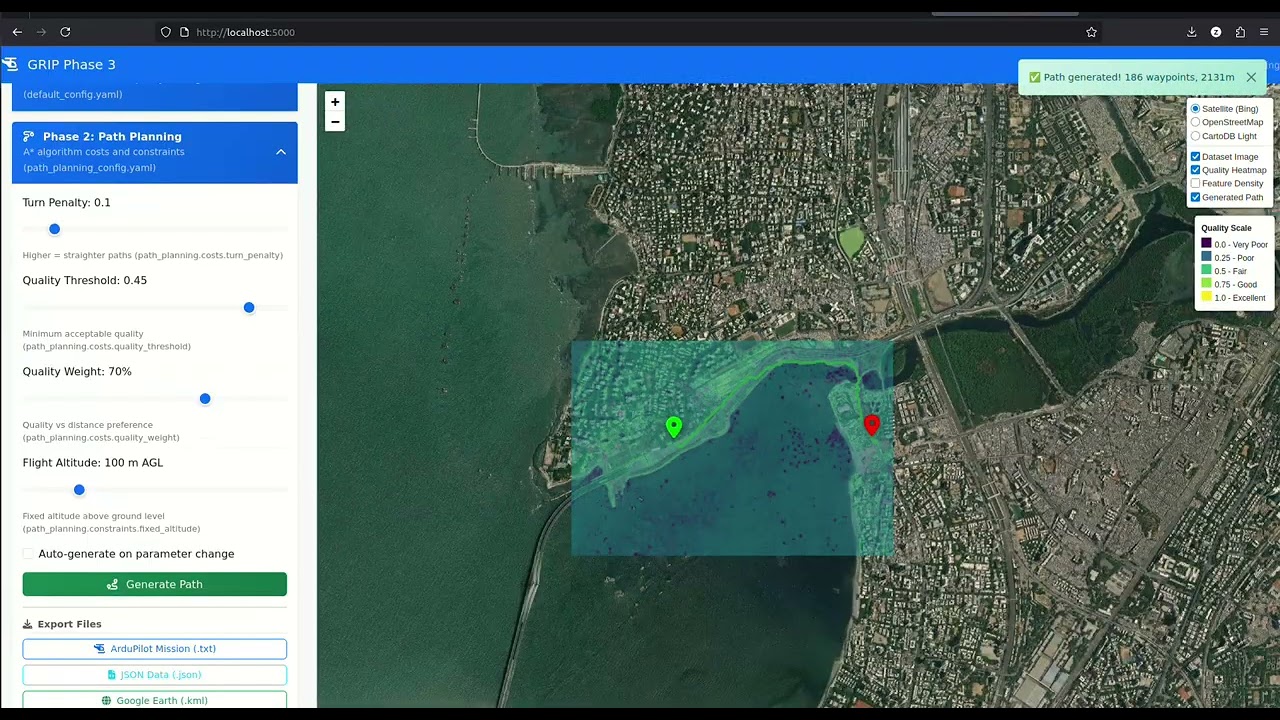Click the green start marker on map
The width and height of the screenshot is (1280, 720).
pos(674,427)
